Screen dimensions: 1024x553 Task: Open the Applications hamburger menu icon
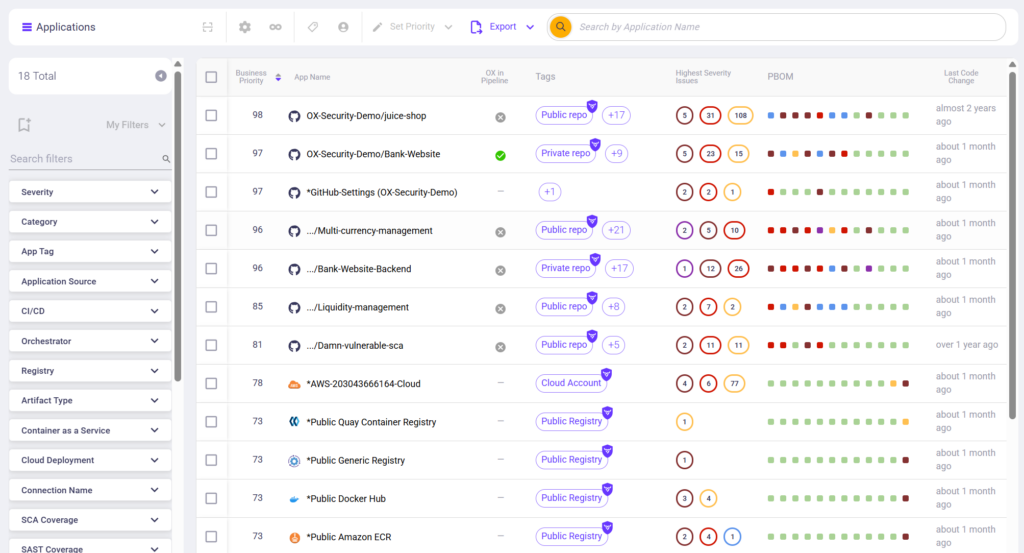pos(27,27)
